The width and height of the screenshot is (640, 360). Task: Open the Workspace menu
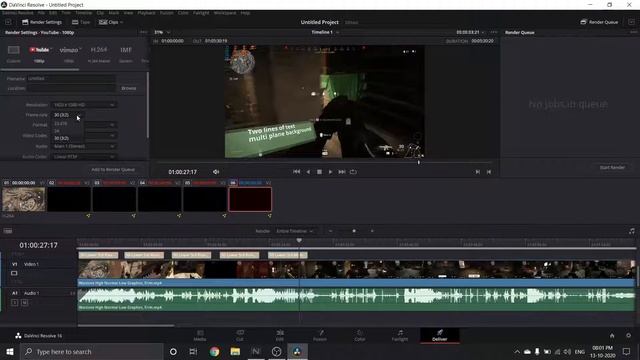225,13
